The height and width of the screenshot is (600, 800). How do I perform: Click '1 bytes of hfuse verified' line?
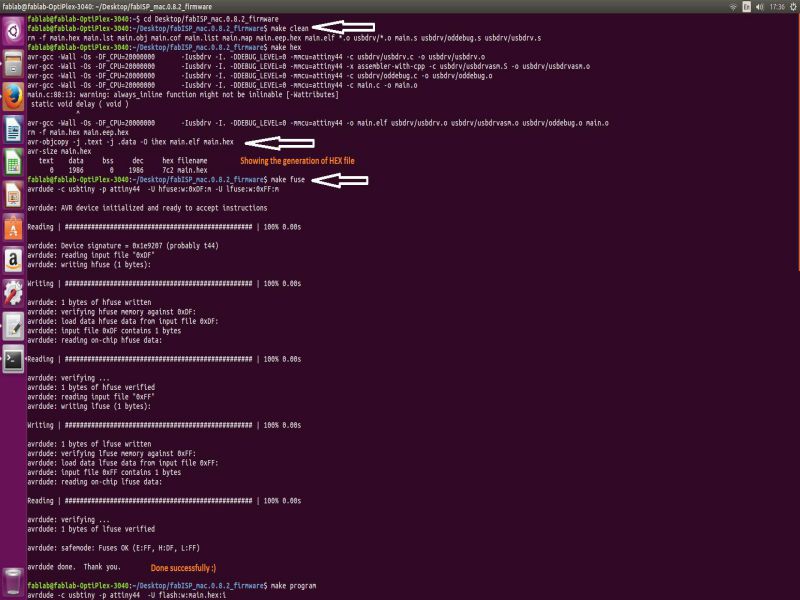click(91, 388)
